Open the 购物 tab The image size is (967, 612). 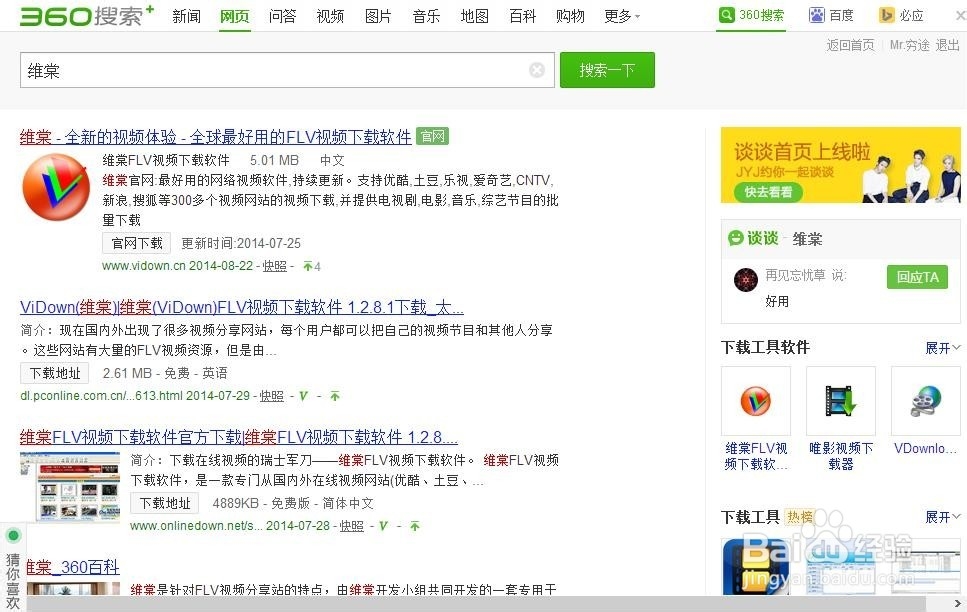pyautogui.click(x=570, y=16)
